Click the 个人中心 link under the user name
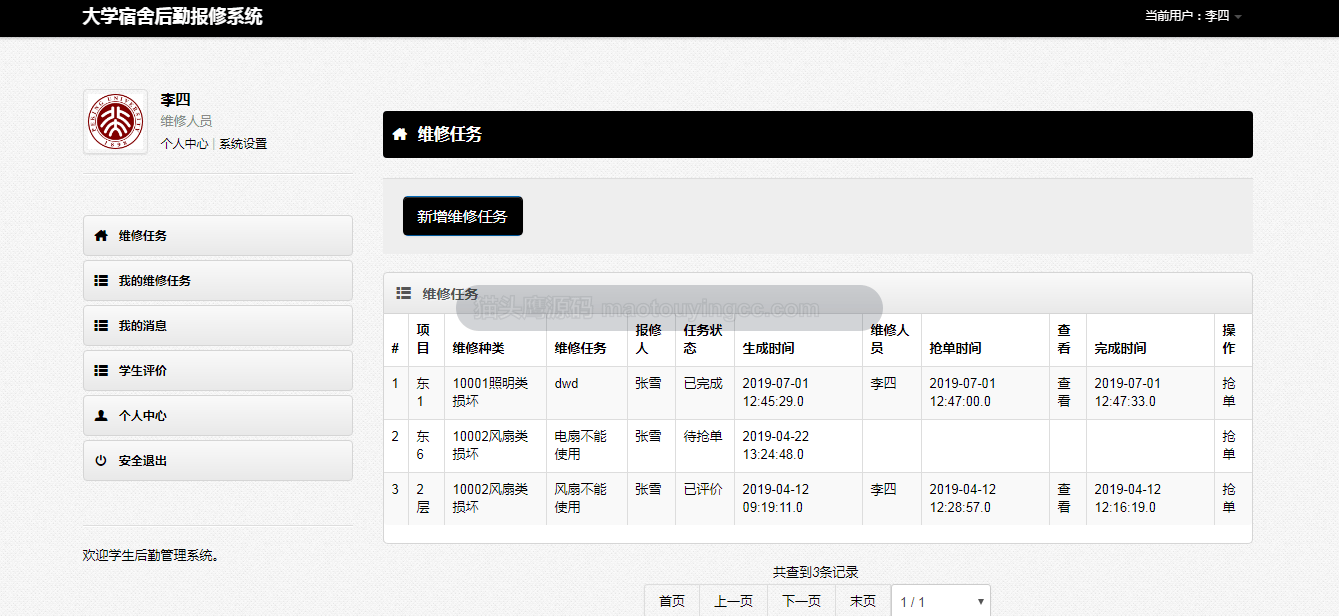1339x616 pixels. (x=185, y=144)
